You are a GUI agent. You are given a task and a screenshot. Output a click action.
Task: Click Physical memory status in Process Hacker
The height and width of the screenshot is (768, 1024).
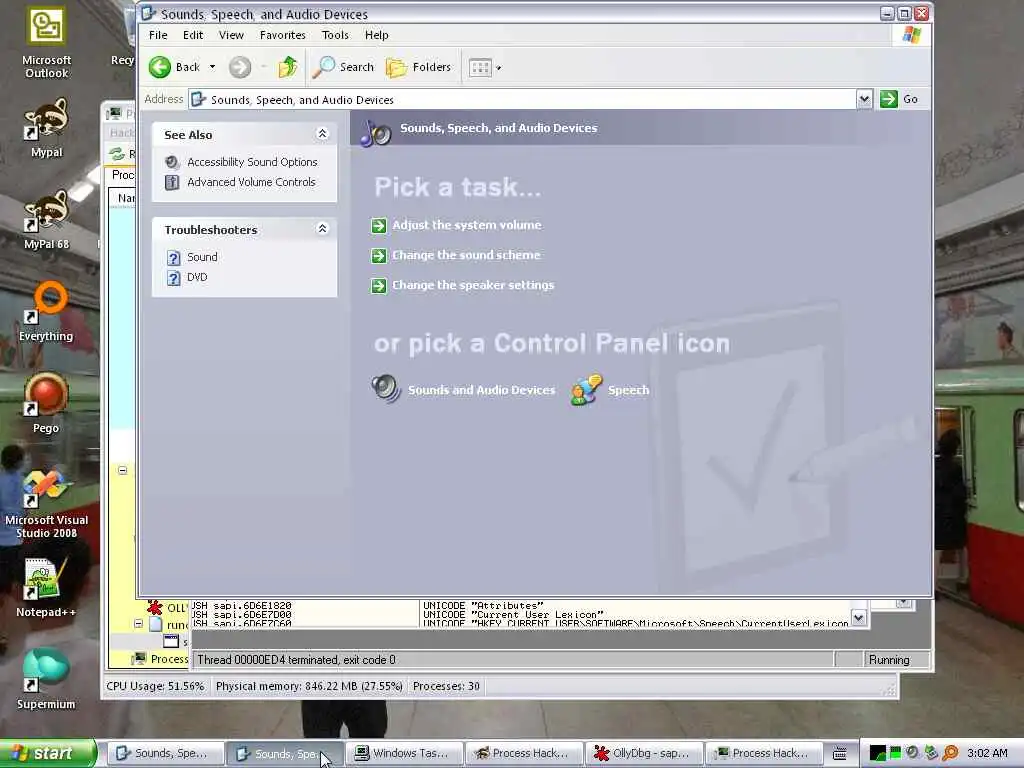pyautogui.click(x=309, y=686)
